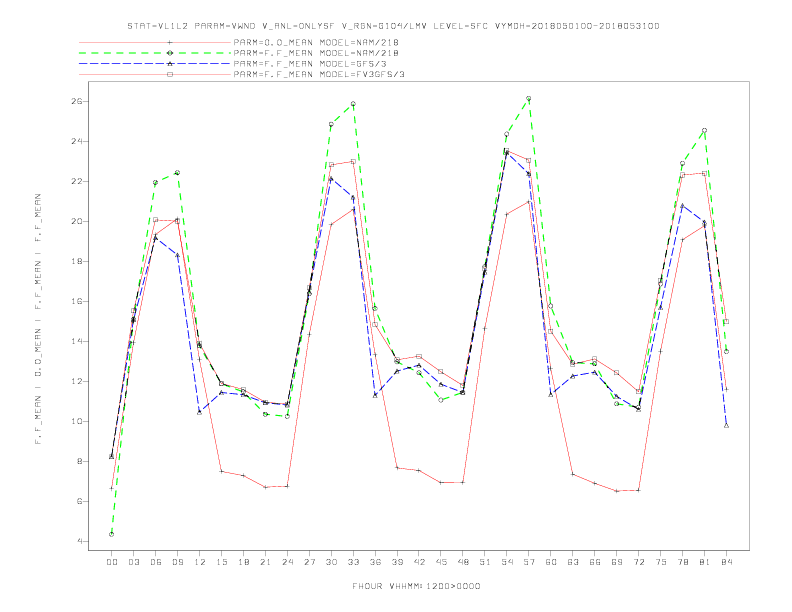
Task: Click x-axis tick label 63
Action: pos(573,562)
